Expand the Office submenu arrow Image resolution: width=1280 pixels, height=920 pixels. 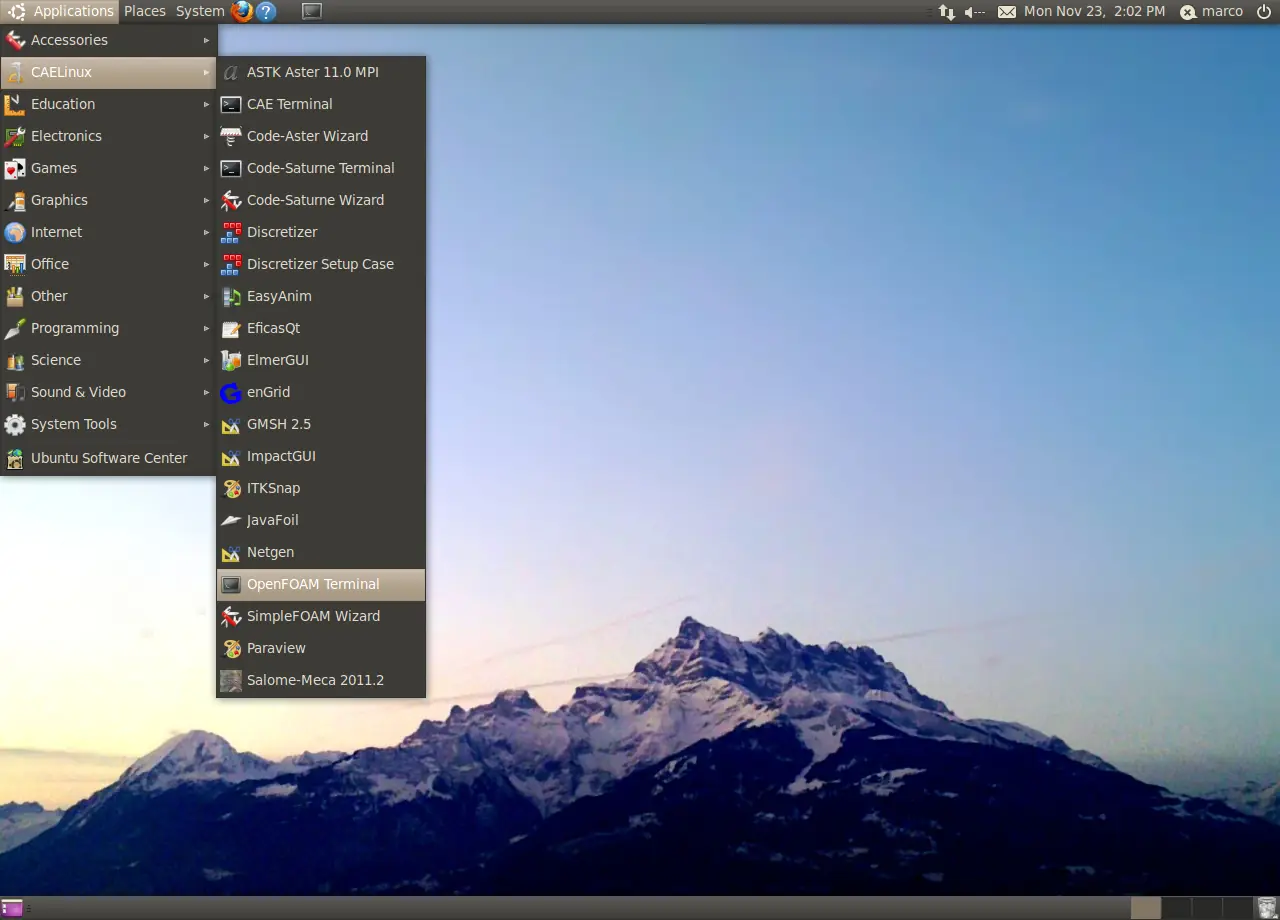click(207, 264)
